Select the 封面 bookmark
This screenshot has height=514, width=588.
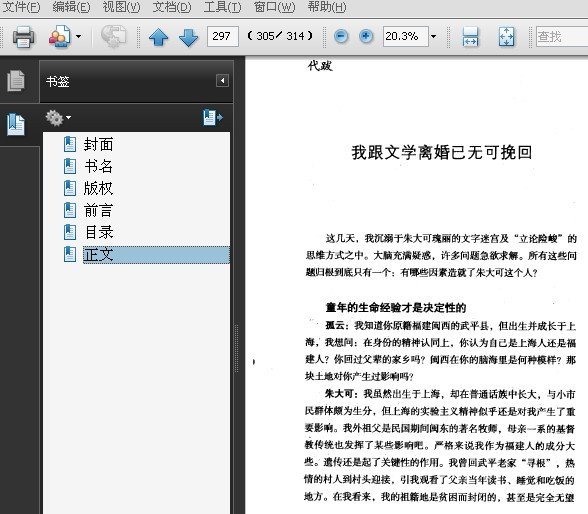point(99,144)
